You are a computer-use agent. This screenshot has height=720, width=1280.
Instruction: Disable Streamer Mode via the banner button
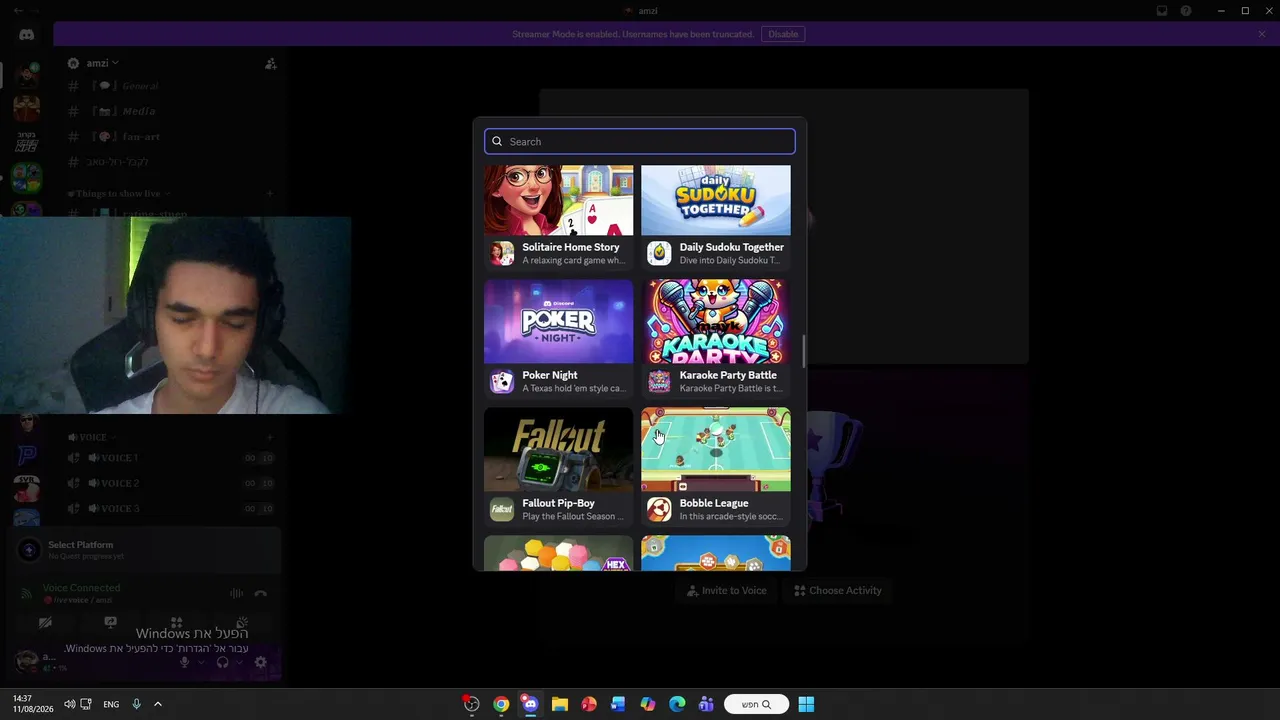click(x=783, y=34)
